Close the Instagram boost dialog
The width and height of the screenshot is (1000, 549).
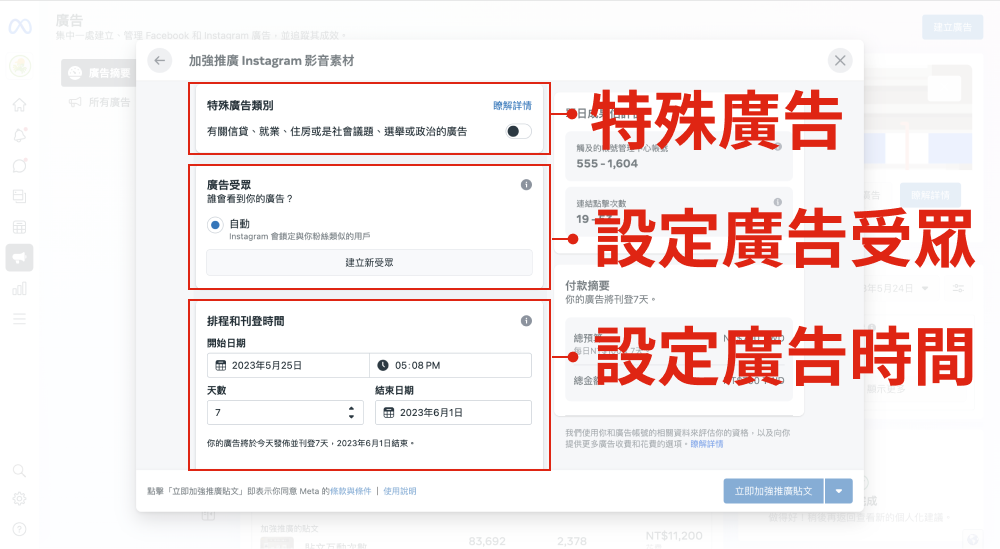pyautogui.click(x=840, y=61)
